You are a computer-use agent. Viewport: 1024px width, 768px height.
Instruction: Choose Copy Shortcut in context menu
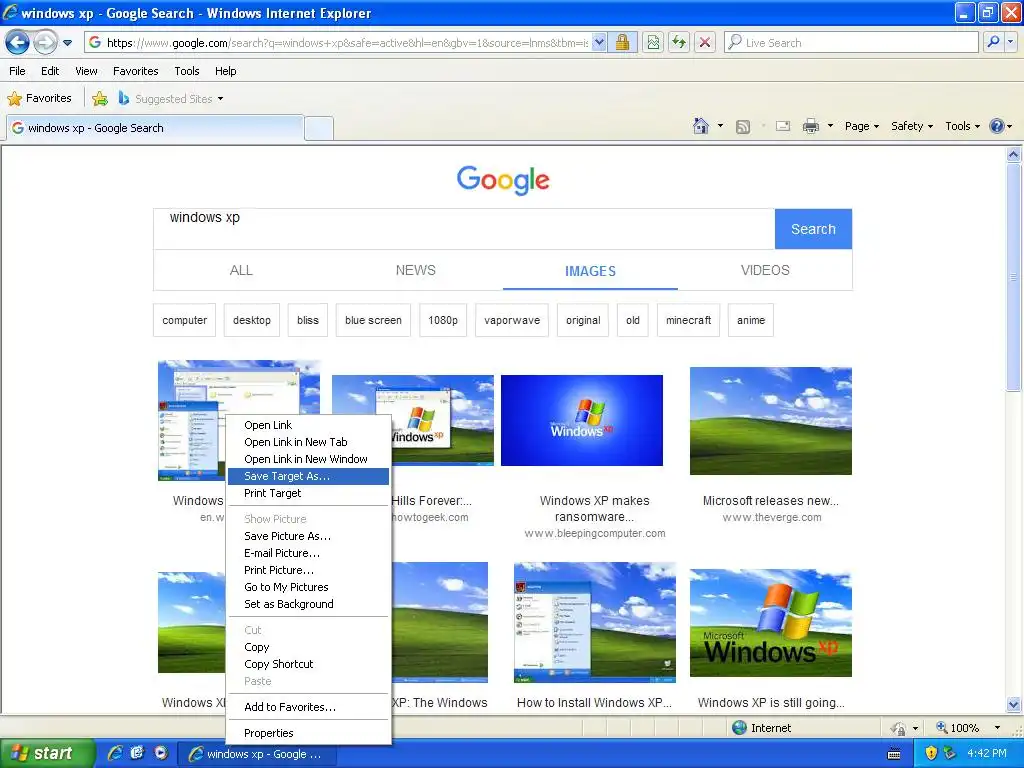click(x=308, y=664)
